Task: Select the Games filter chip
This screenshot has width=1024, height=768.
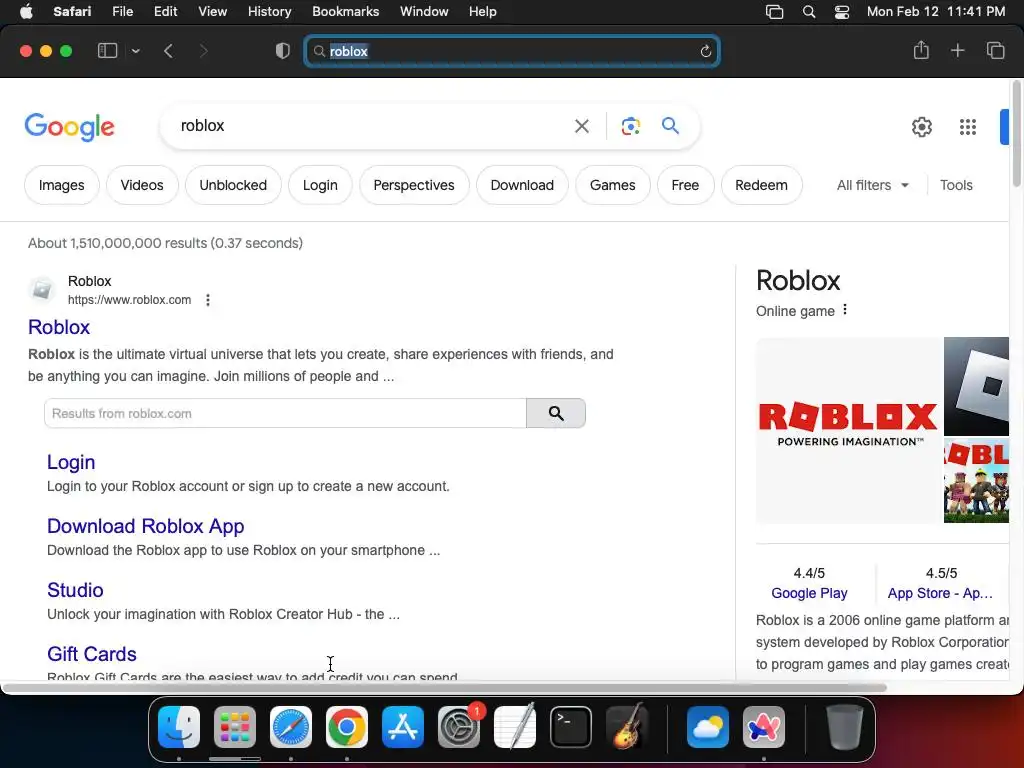Action: pos(613,185)
